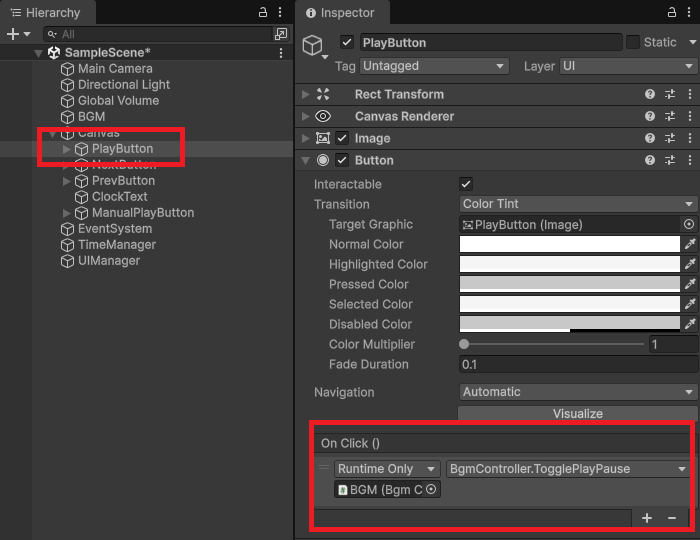700x540 pixels.
Task: Expand the Rect Transform component
Action: pos(306,94)
